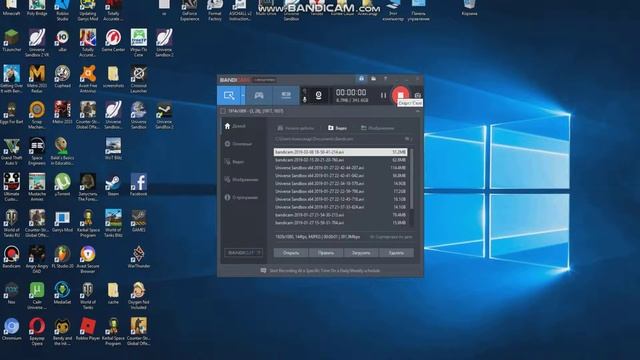640x360 pixels.
Task: Click Загрузить (Upload) button
Action: point(361,253)
